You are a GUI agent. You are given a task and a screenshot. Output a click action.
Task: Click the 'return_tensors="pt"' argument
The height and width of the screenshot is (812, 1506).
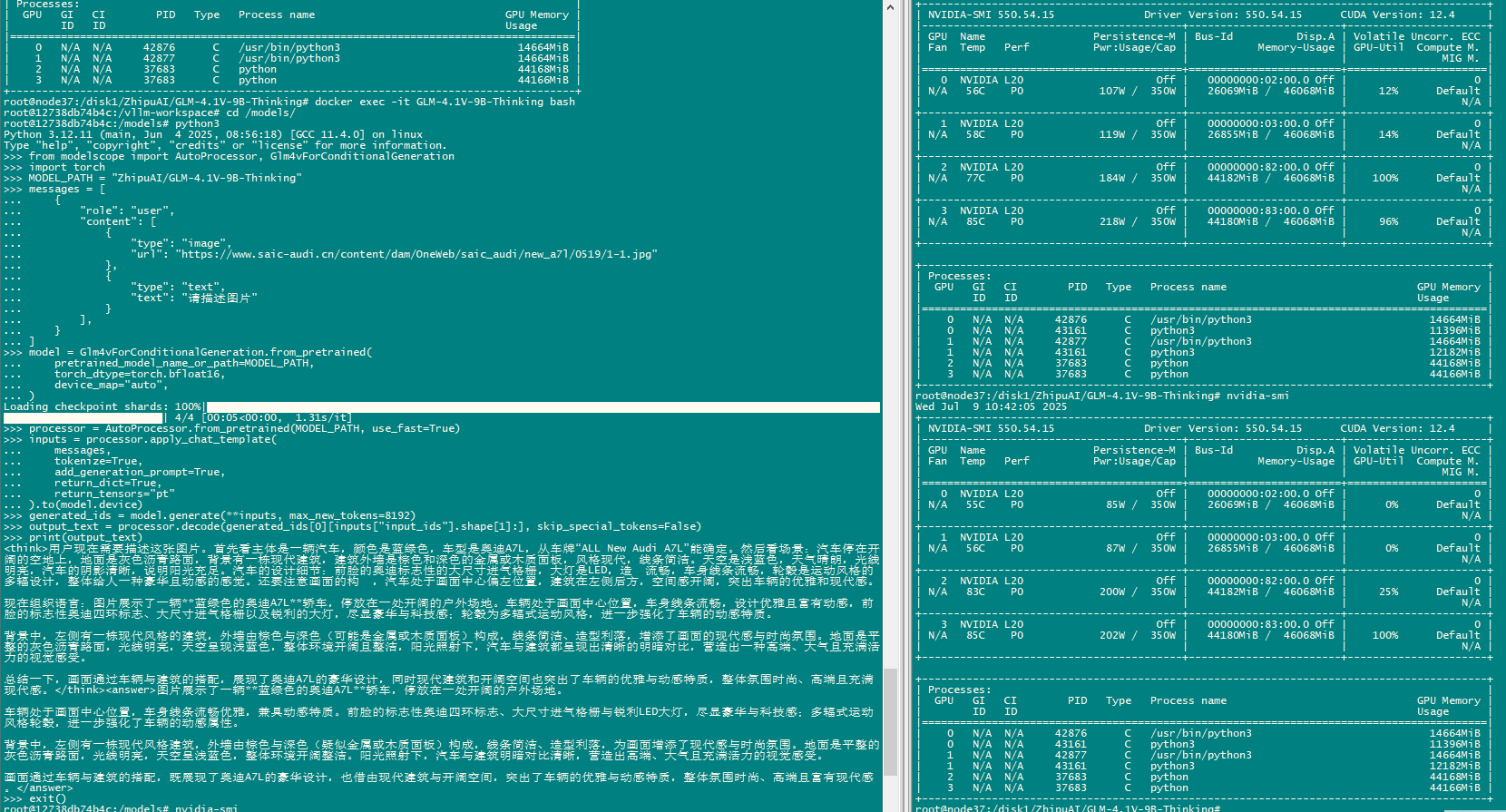(x=113, y=494)
